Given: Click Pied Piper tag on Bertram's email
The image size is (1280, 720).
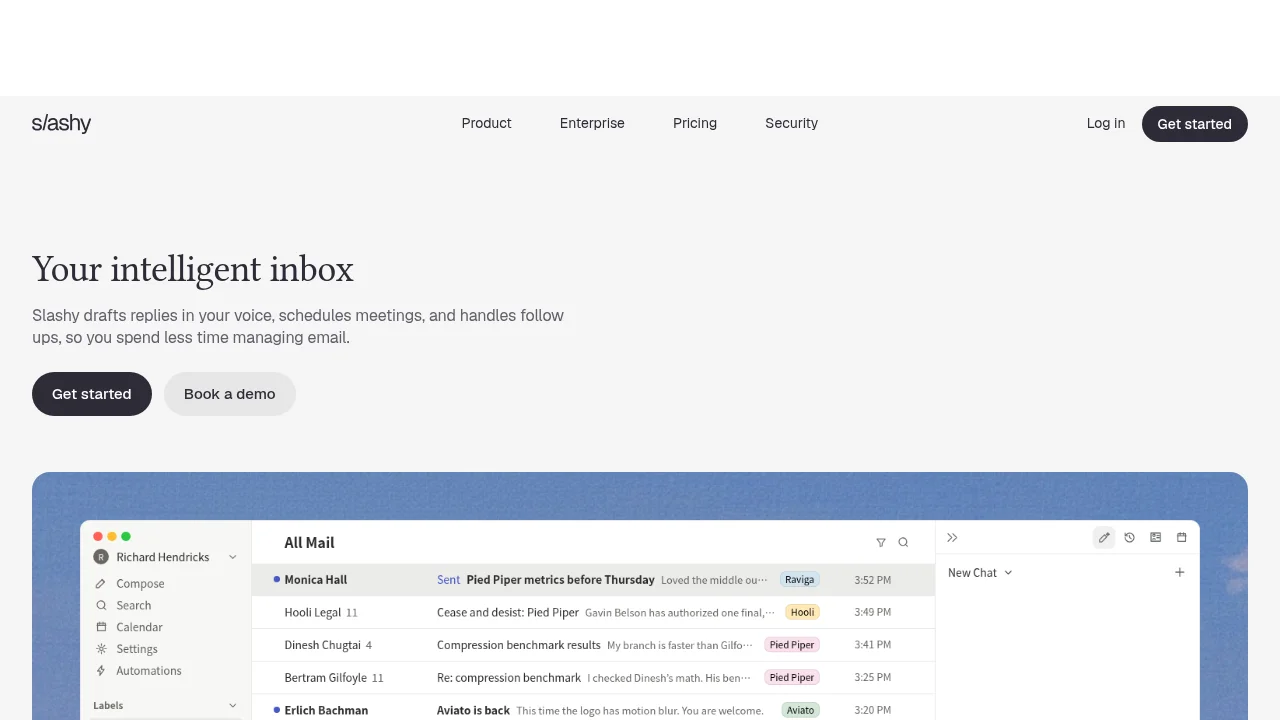Looking at the screenshot, I should click(x=792, y=678).
